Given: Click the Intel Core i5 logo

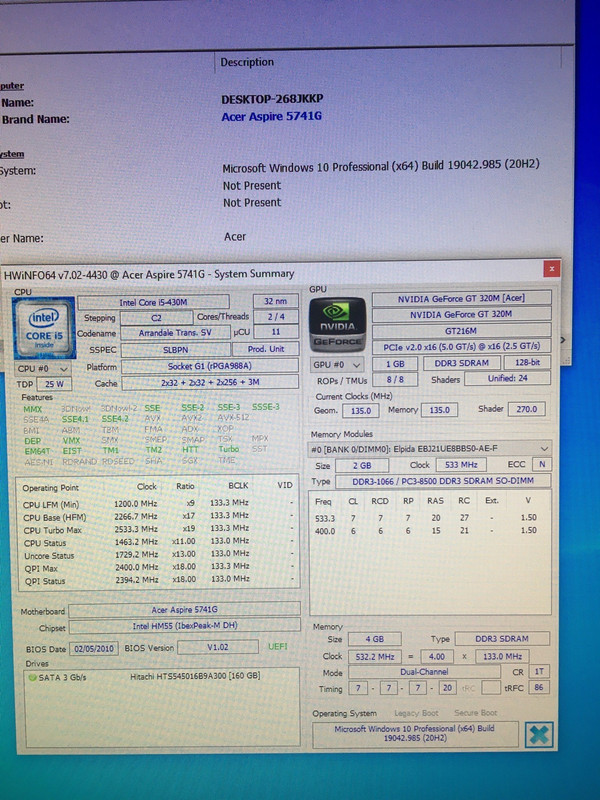Looking at the screenshot, I should click(44, 328).
